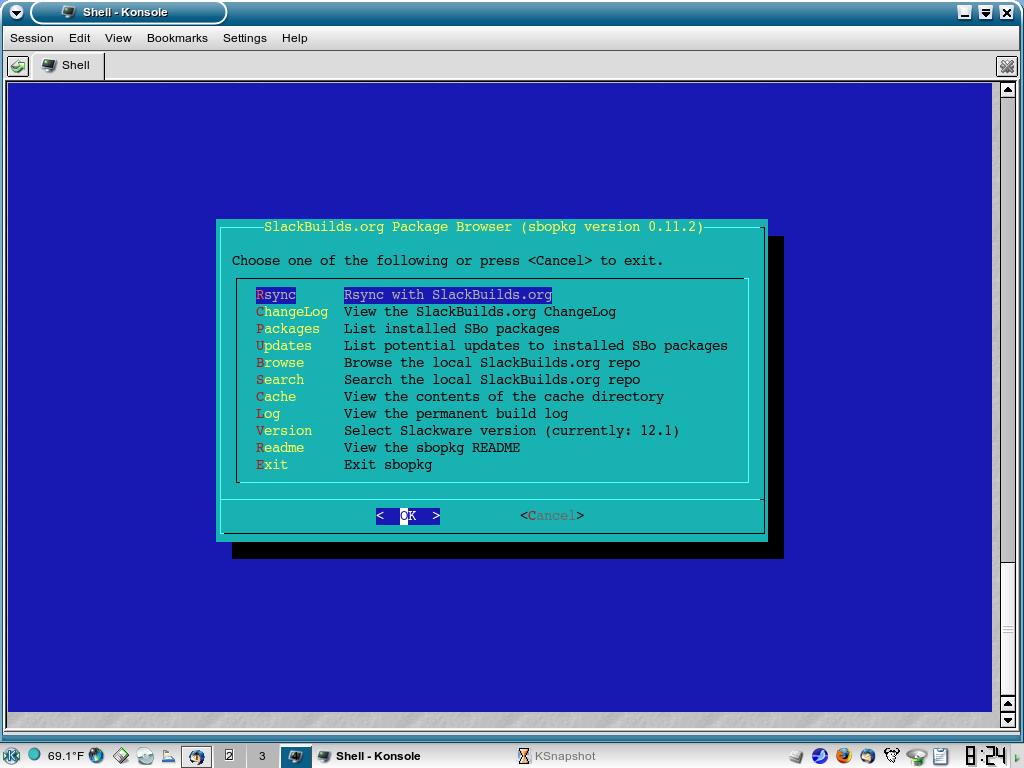Viewport: 1024px width, 768px height.
Task: Click the new session icon in the Konsole tab bar
Action: 18,66
